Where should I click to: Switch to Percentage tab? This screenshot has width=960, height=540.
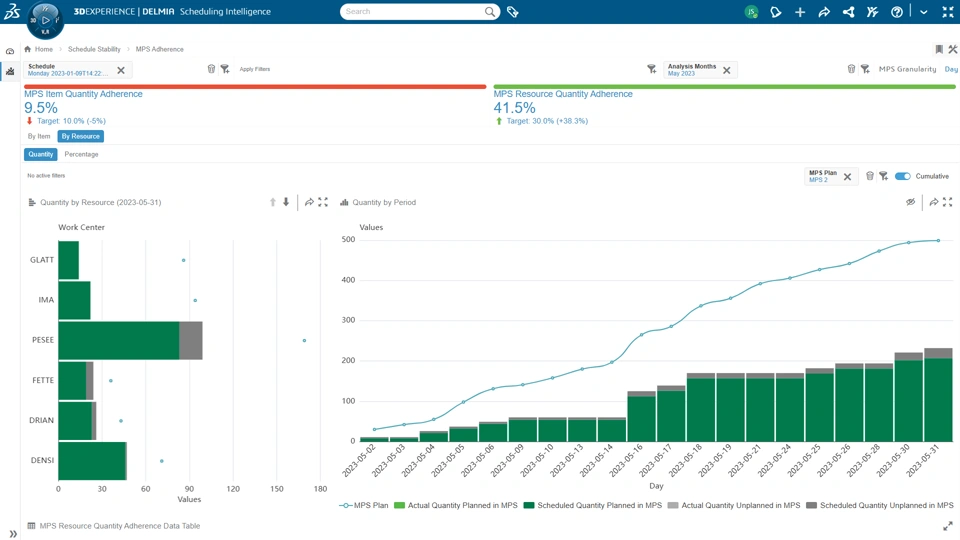81,154
